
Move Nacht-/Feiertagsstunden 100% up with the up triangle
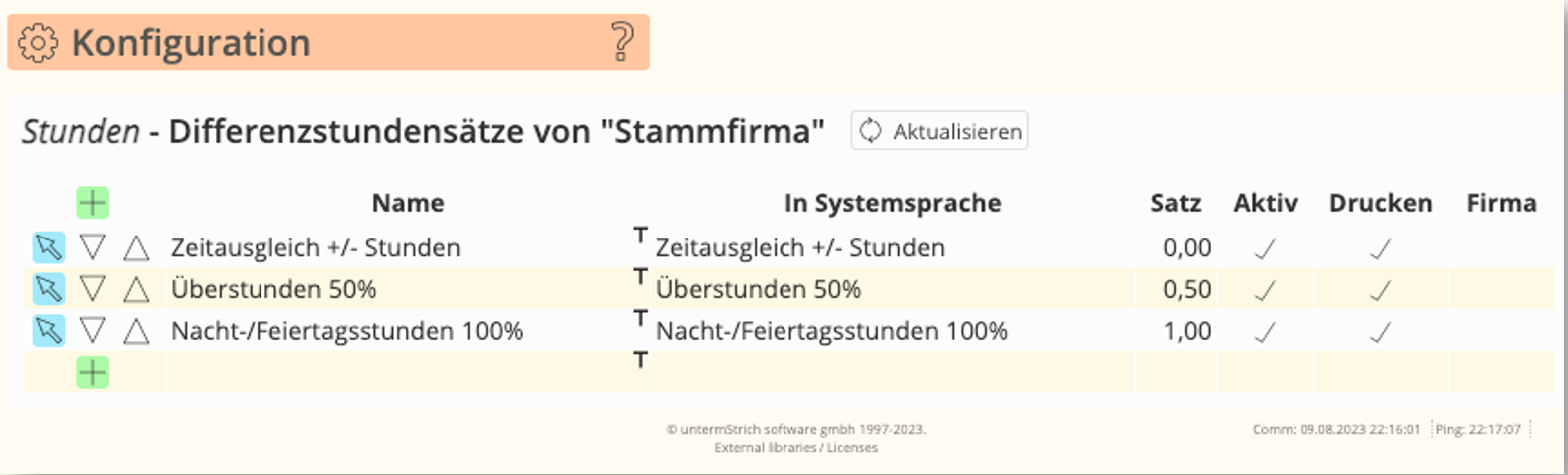[x=136, y=331]
